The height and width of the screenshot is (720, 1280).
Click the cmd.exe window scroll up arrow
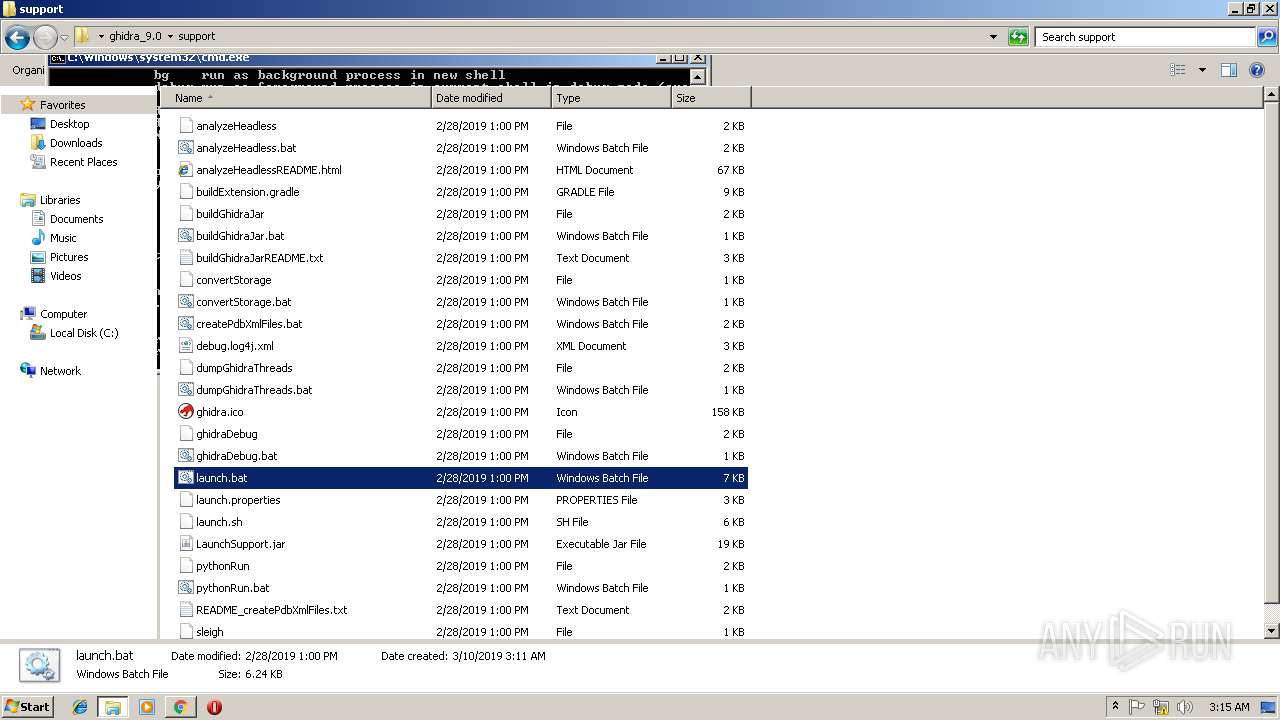click(698, 76)
